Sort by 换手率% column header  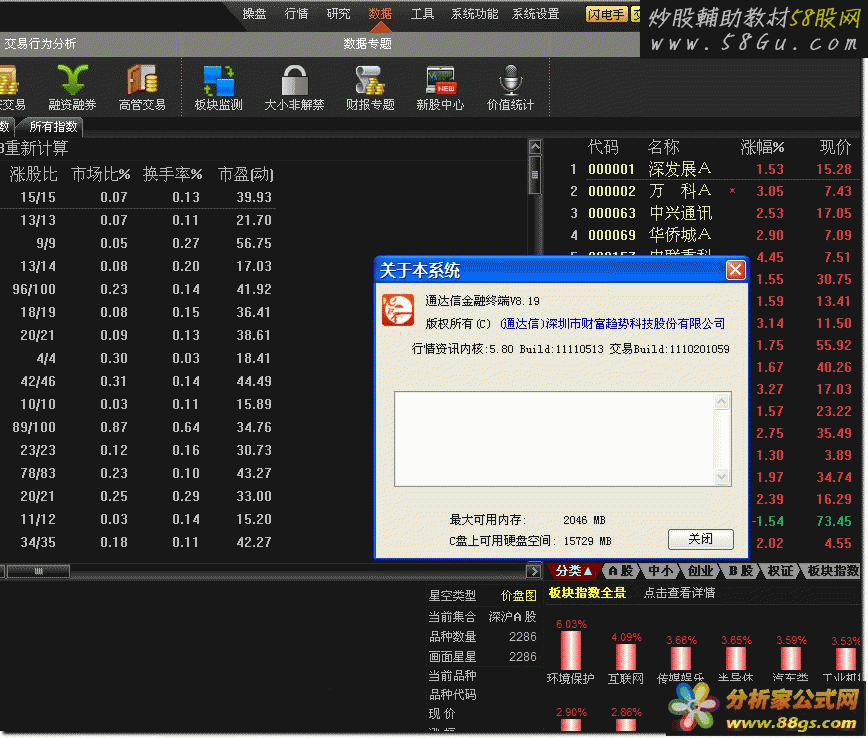172,174
